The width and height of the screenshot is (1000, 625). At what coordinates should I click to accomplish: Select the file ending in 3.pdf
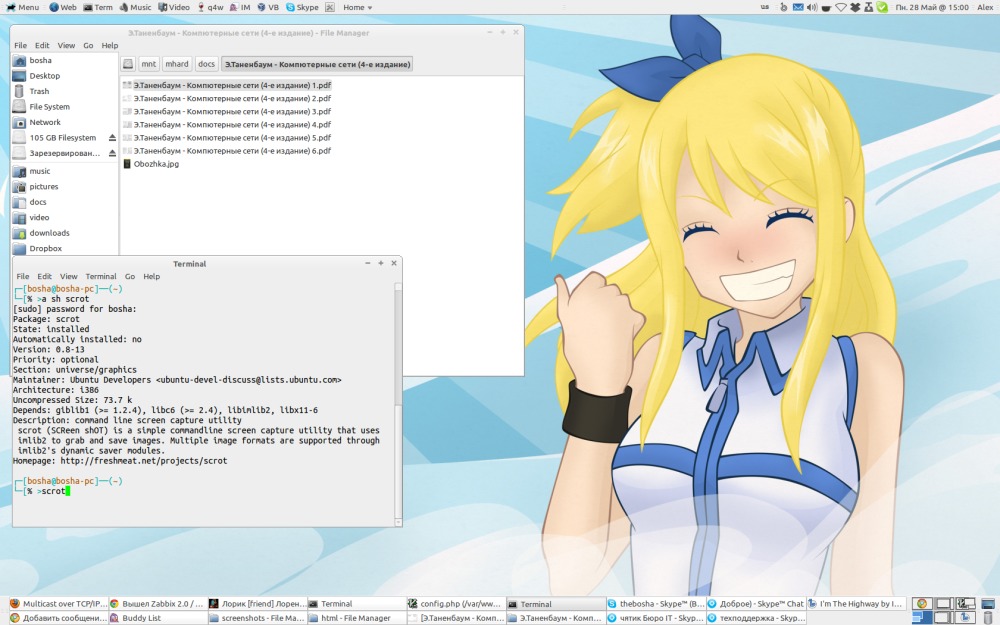point(226,111)
